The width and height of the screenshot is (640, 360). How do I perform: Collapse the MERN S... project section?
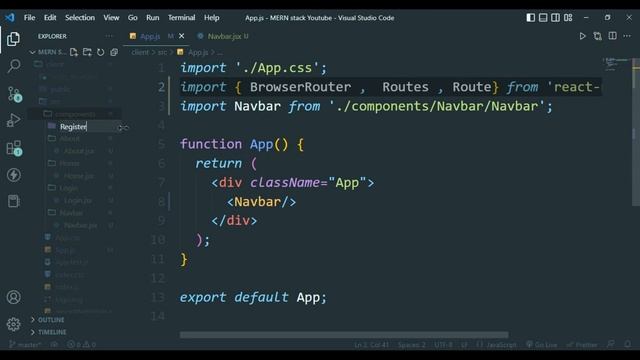(47, 52)
